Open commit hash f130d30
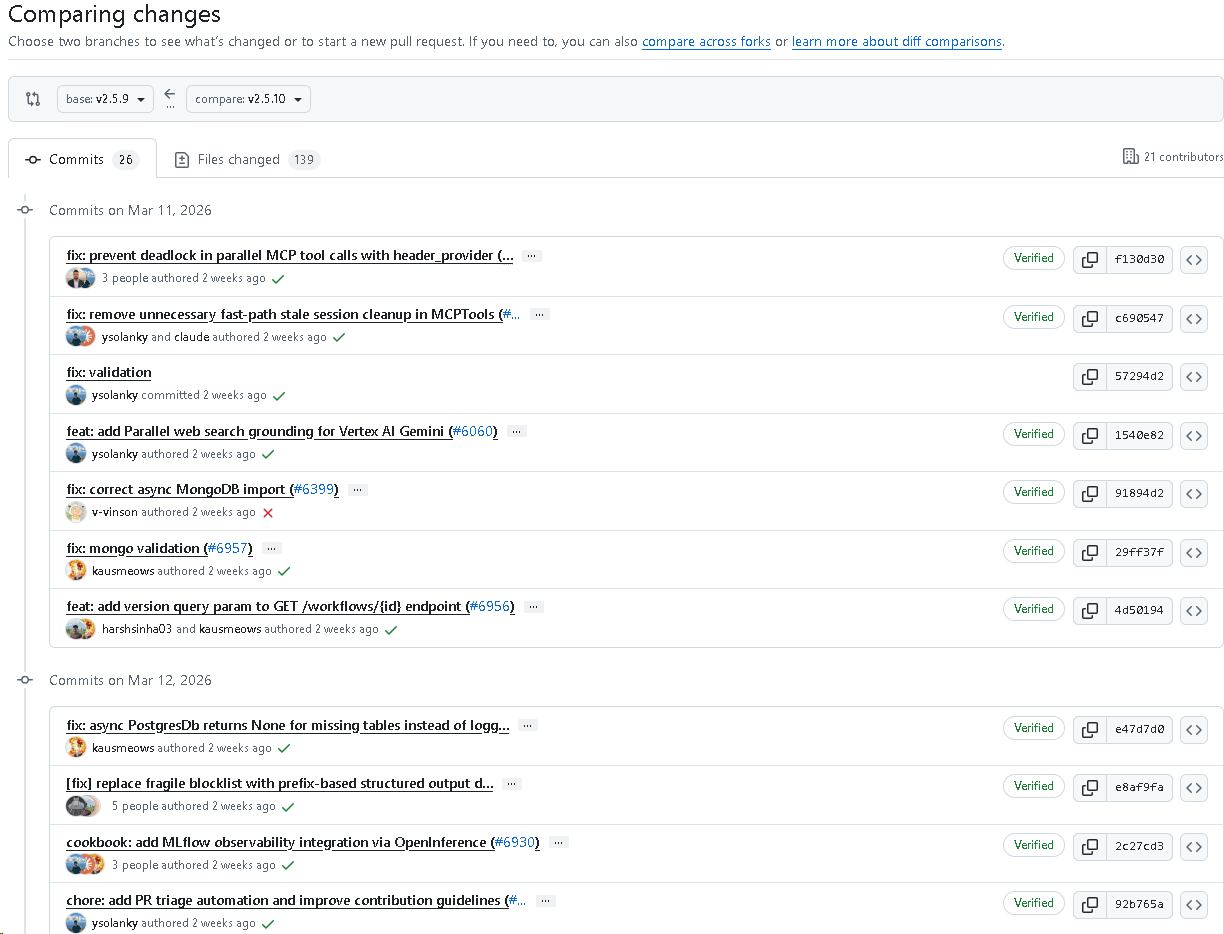Image resolution: width=1224 pixels, height=934 pixels. pyautogui.click(x=1139, y=260)
